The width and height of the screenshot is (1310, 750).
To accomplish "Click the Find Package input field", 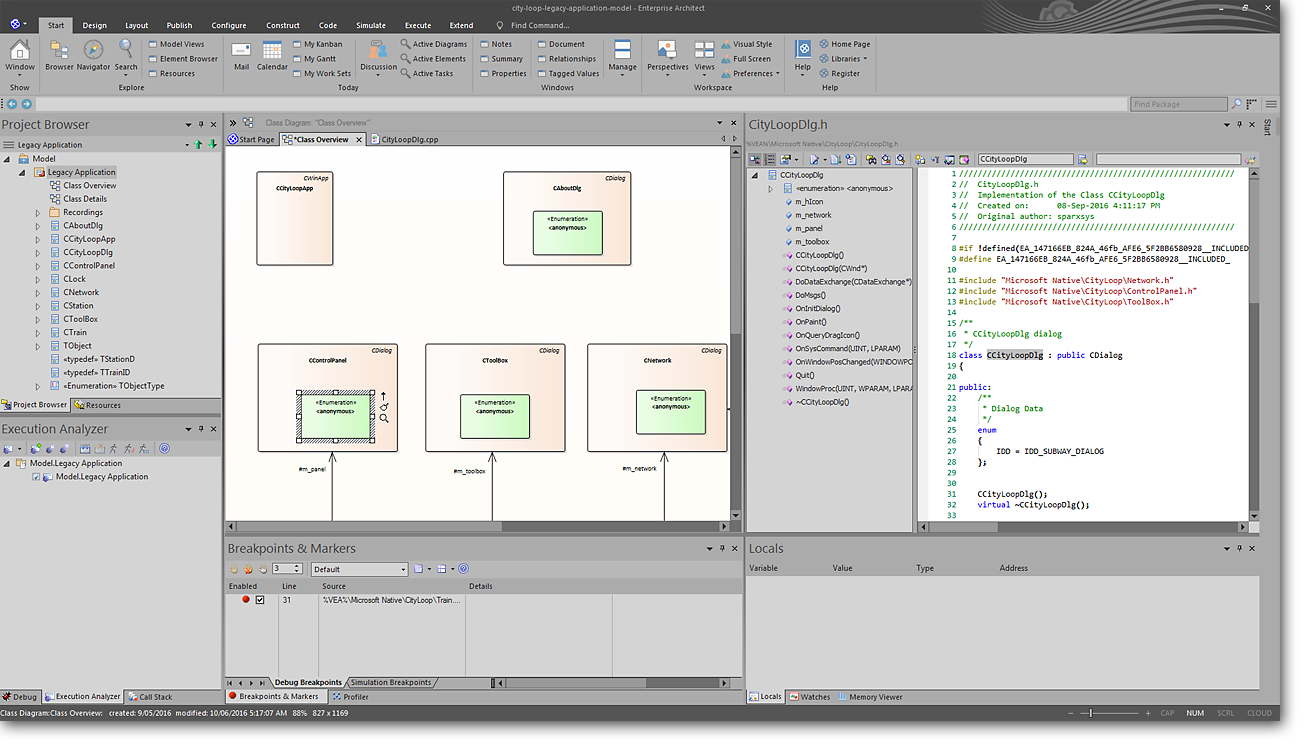I will coord(1178,104).
